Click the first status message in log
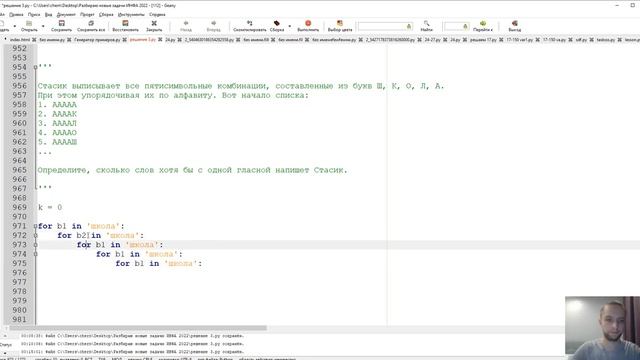This screenshot has width=640, height=360. click(132, 336)
